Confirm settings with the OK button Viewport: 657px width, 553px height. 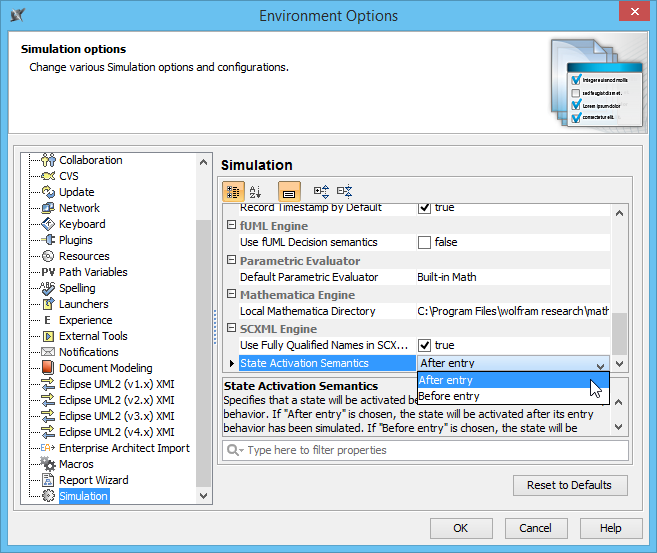(460, 528)
